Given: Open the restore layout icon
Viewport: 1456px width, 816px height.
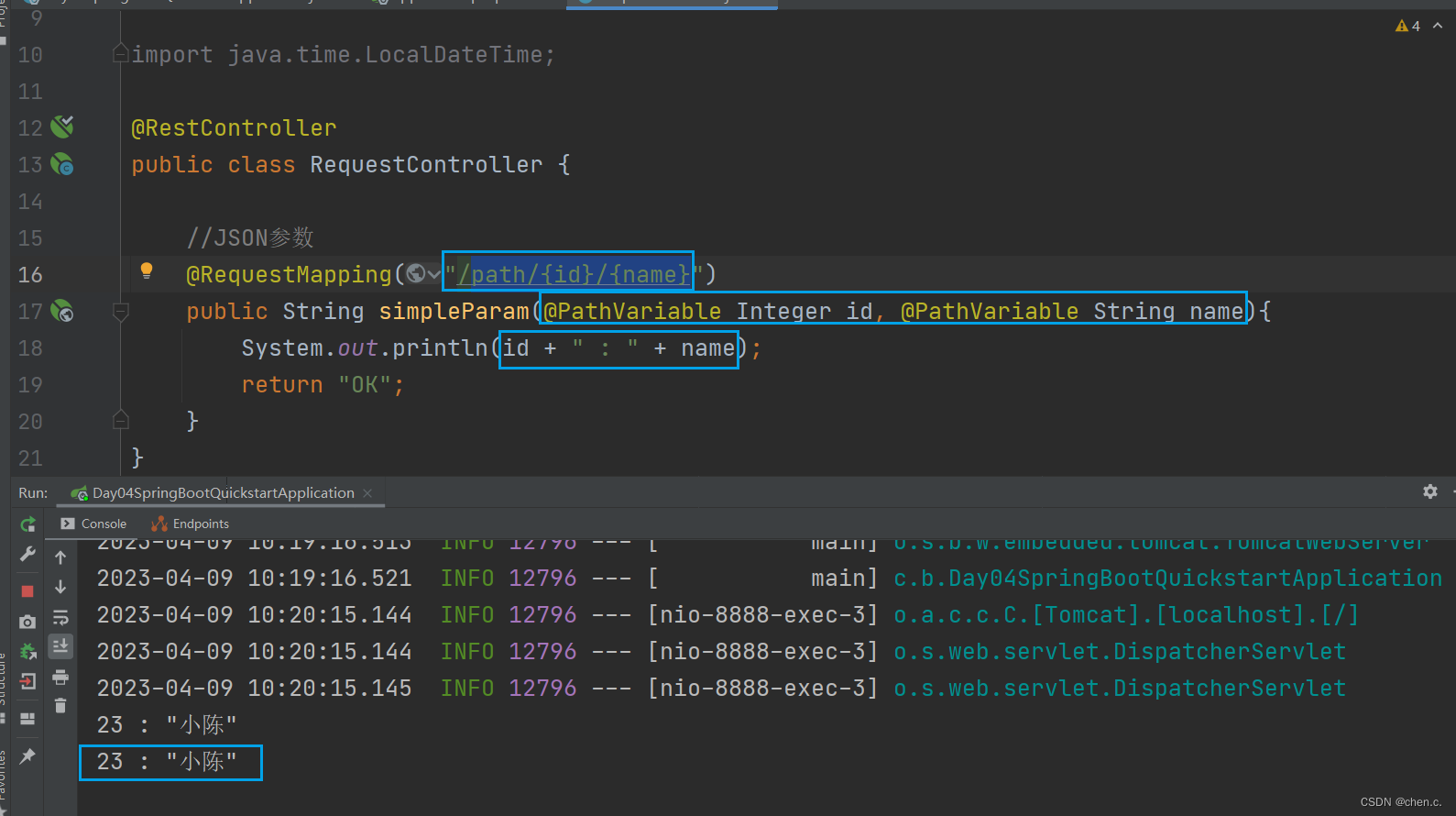Looking at the screenshot, I should (x=27, y=719).
